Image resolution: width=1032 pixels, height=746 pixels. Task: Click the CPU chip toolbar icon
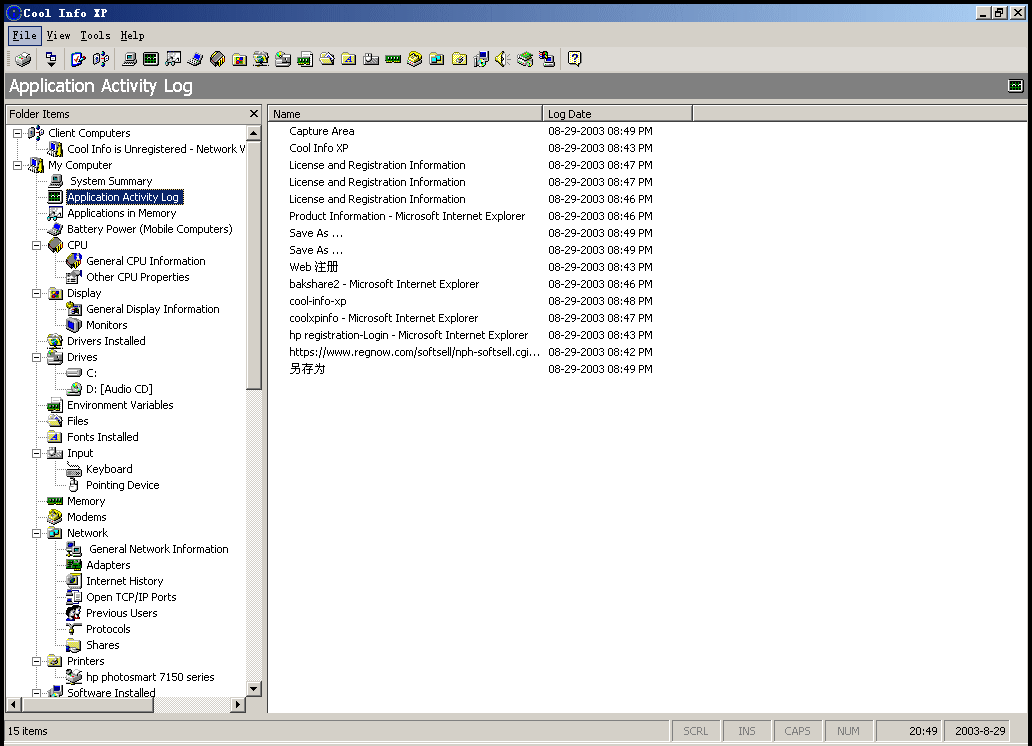[217, 59]
